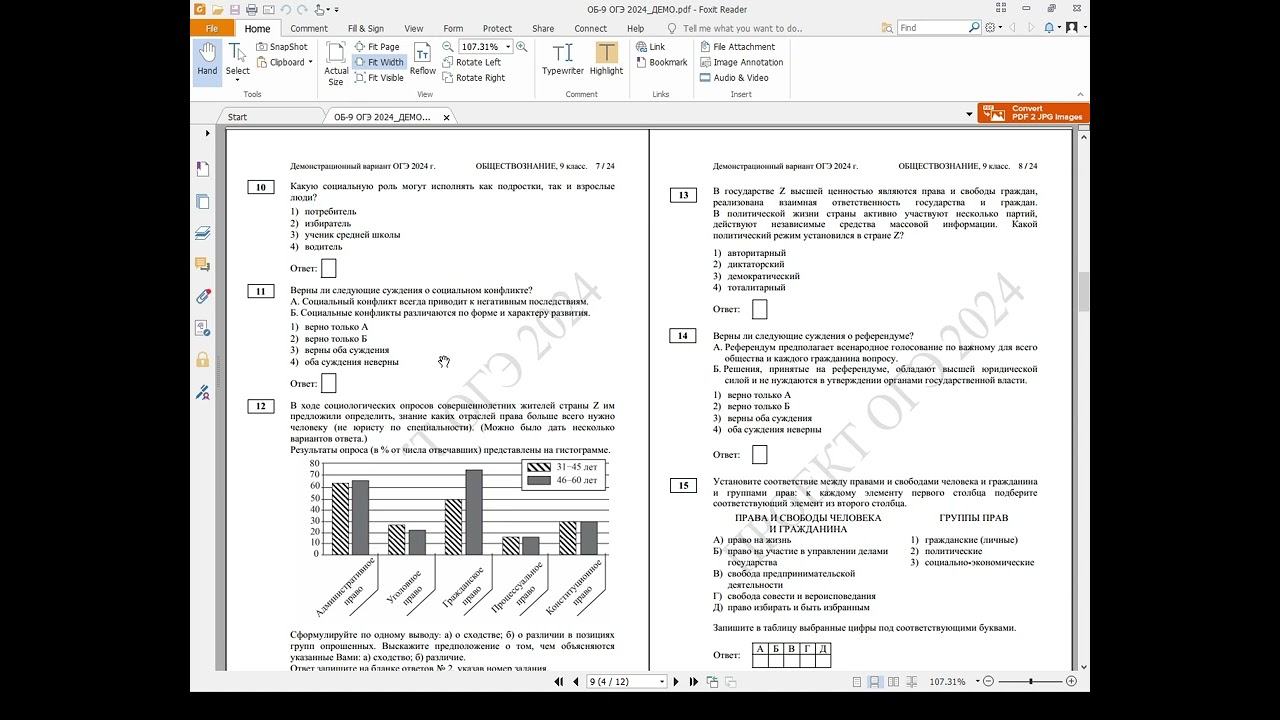Add a Bookmark
Viewport: 1280px width, 720px height.
click(661, 62)
